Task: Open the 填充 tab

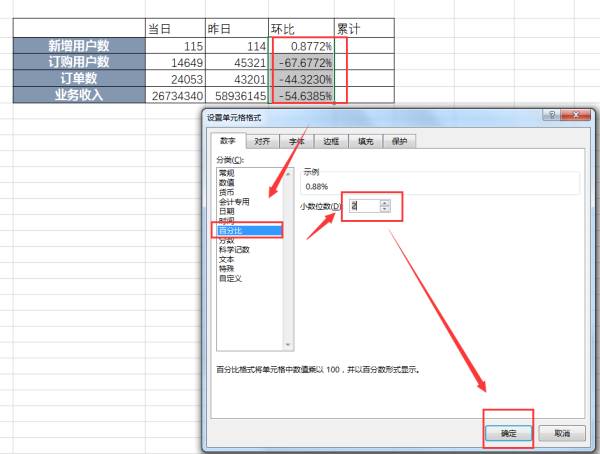Action: click(365, 142)
